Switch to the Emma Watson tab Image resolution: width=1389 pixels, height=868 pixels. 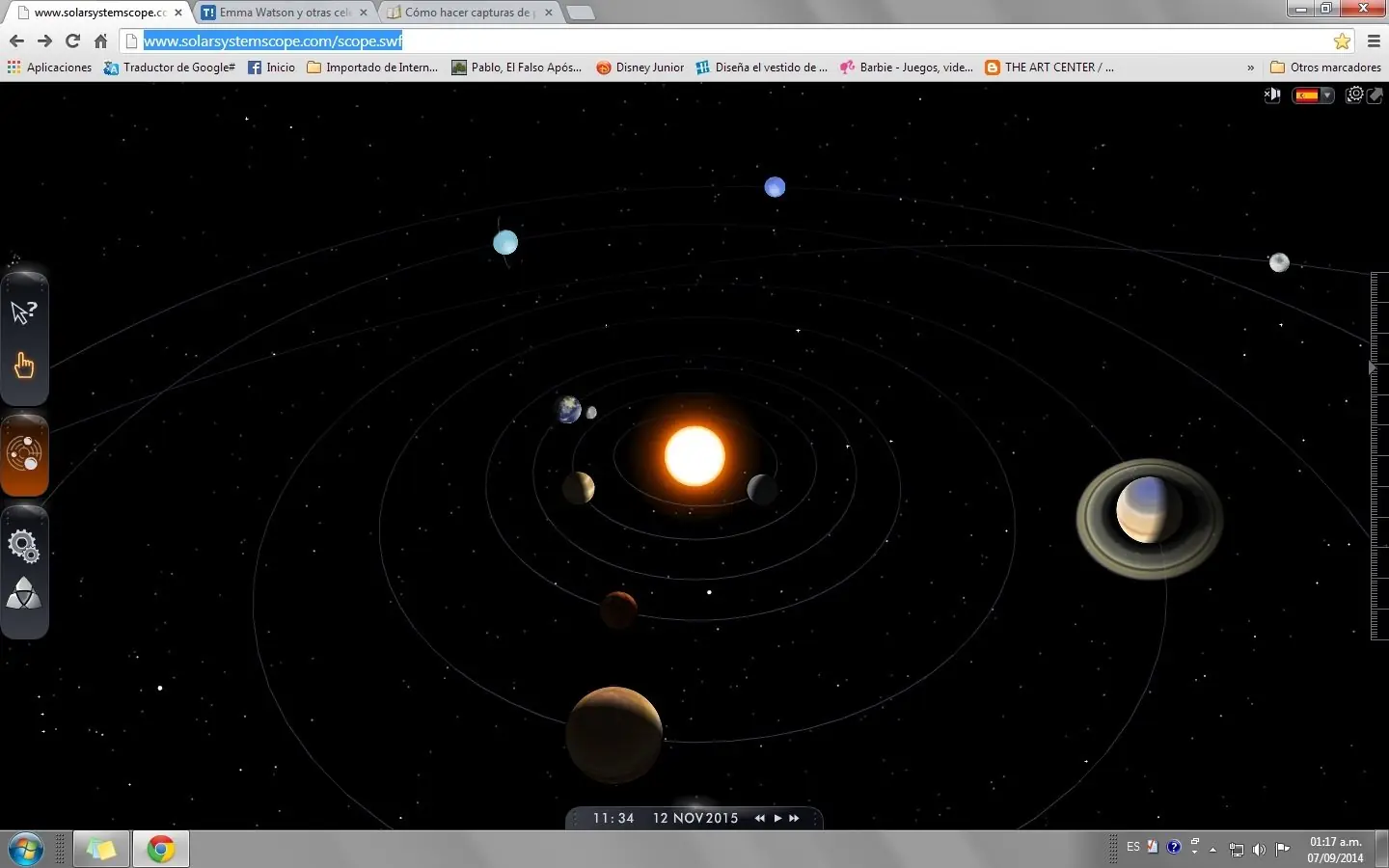[285, 13]
